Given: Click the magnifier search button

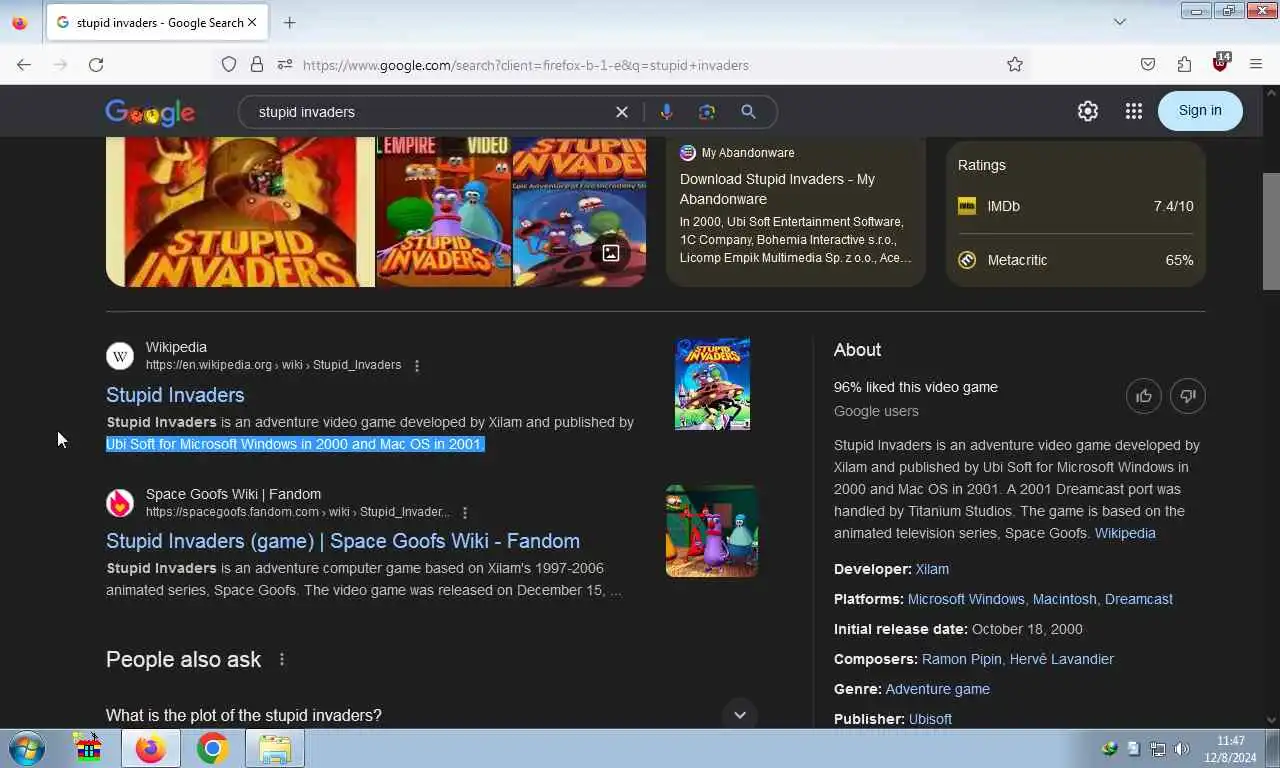Looking at the screenshot, I should coord(748,112).
